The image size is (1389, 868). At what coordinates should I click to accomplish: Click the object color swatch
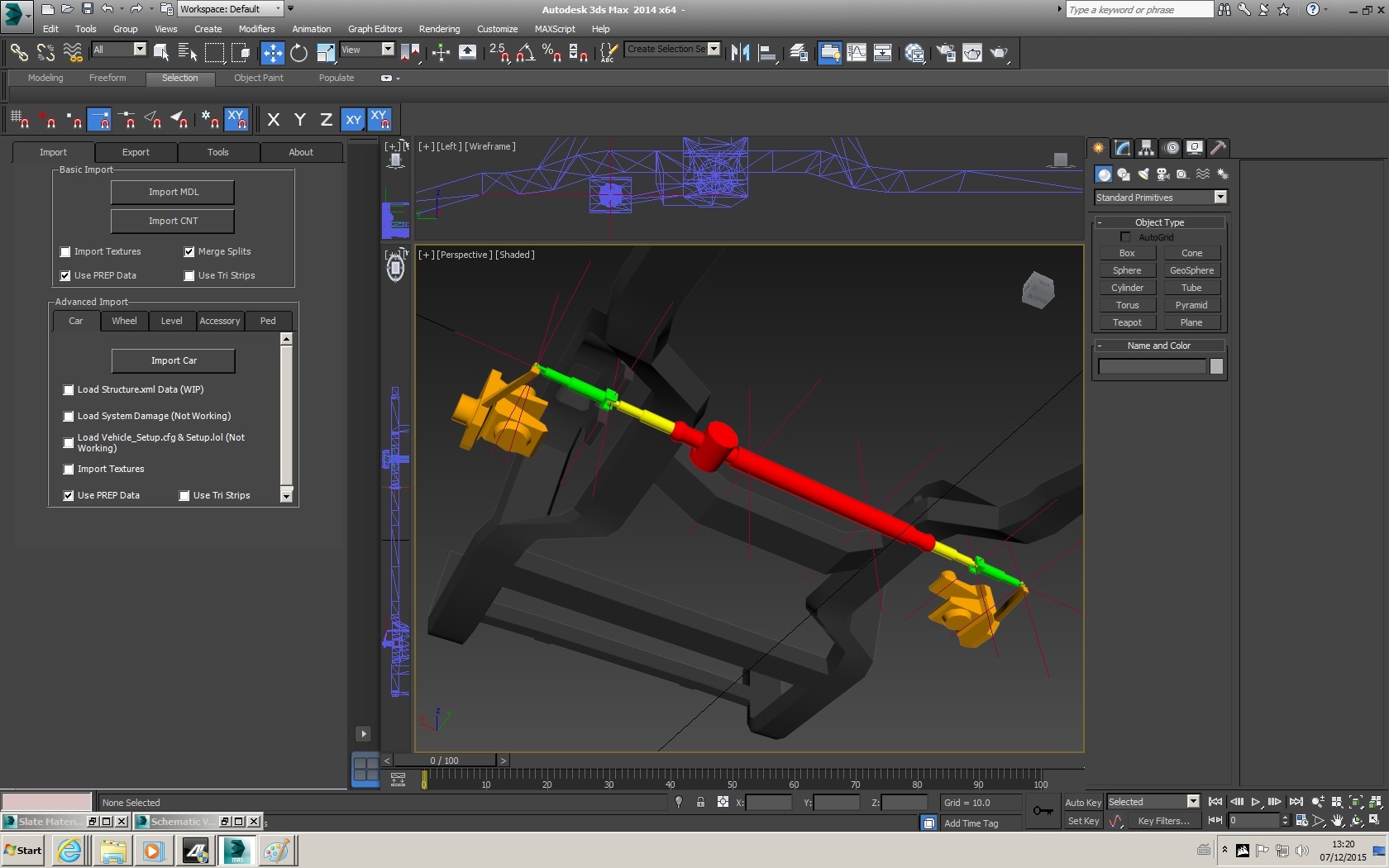pyautogui.click(x=1215, y=366)
